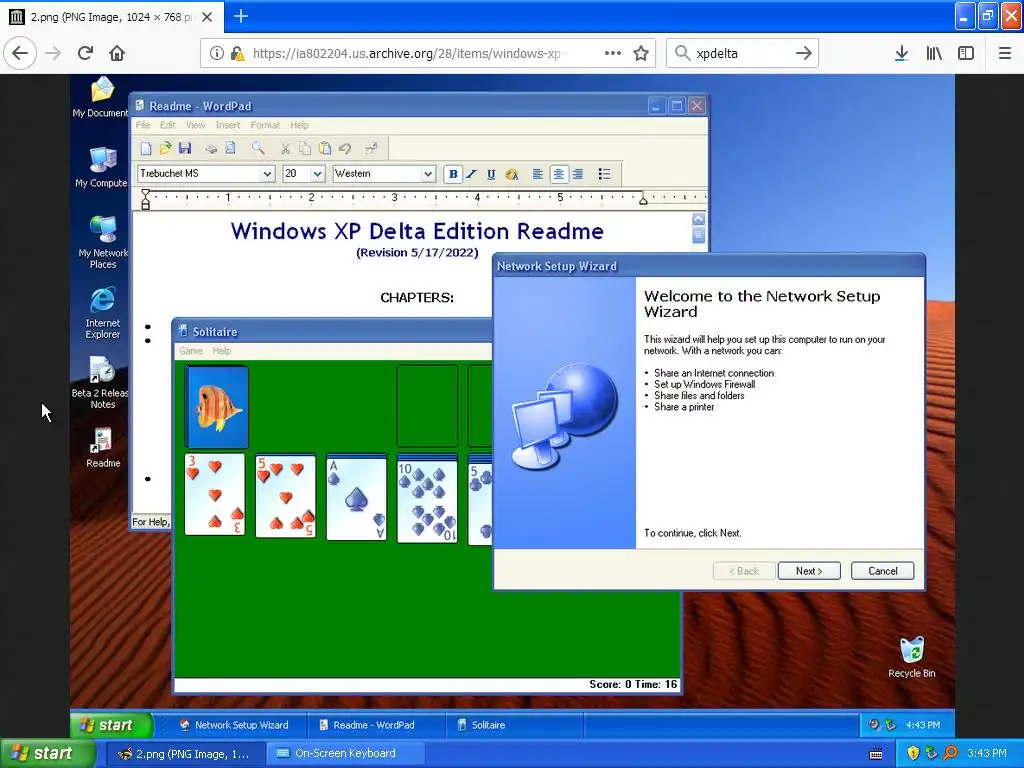Open the Firefox Library icon
The height and width of the screenshot is (768, 1024).
click(934, 53)
